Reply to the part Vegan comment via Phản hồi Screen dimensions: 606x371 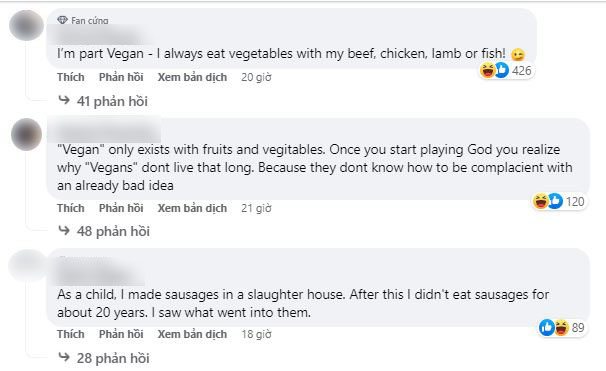121,77
